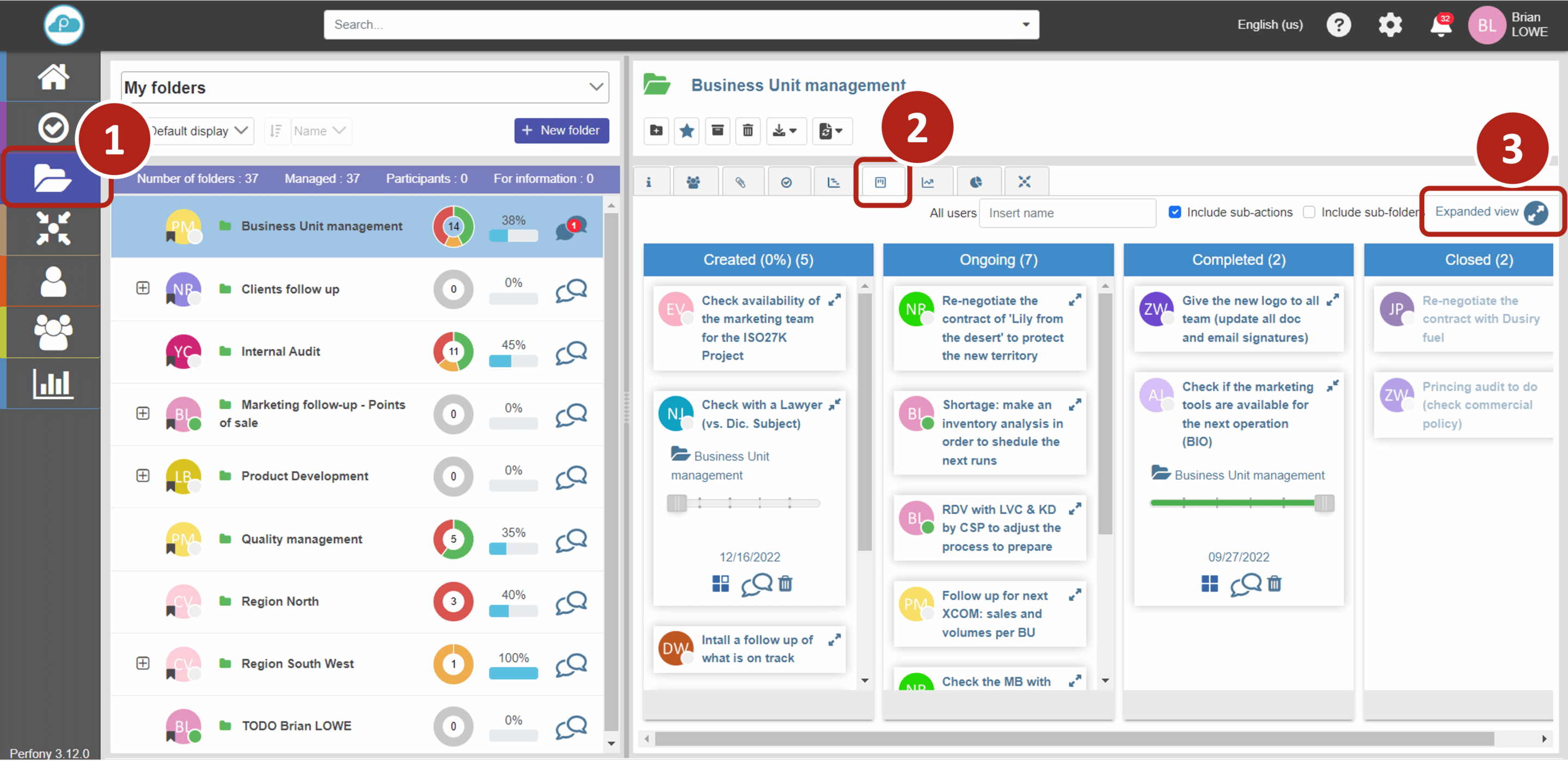Enable Include sub-folders checkbox
The image size is (1568, 761).
click(x=1309, y=212)
